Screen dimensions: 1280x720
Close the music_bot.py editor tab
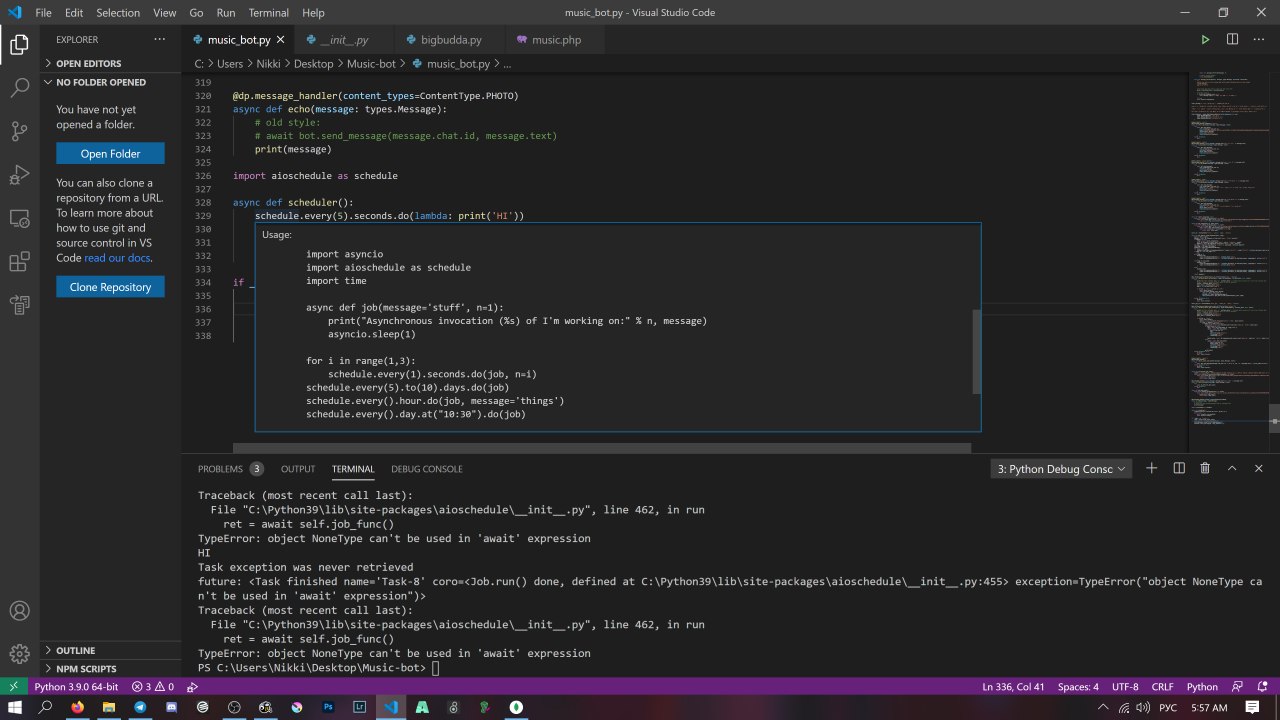pos(280,40)
